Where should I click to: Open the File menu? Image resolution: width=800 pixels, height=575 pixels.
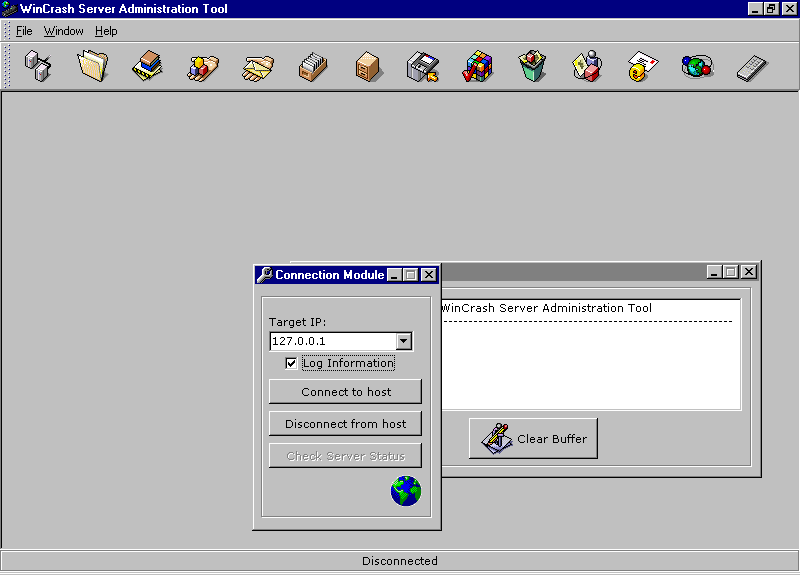[x=24, y=31]
